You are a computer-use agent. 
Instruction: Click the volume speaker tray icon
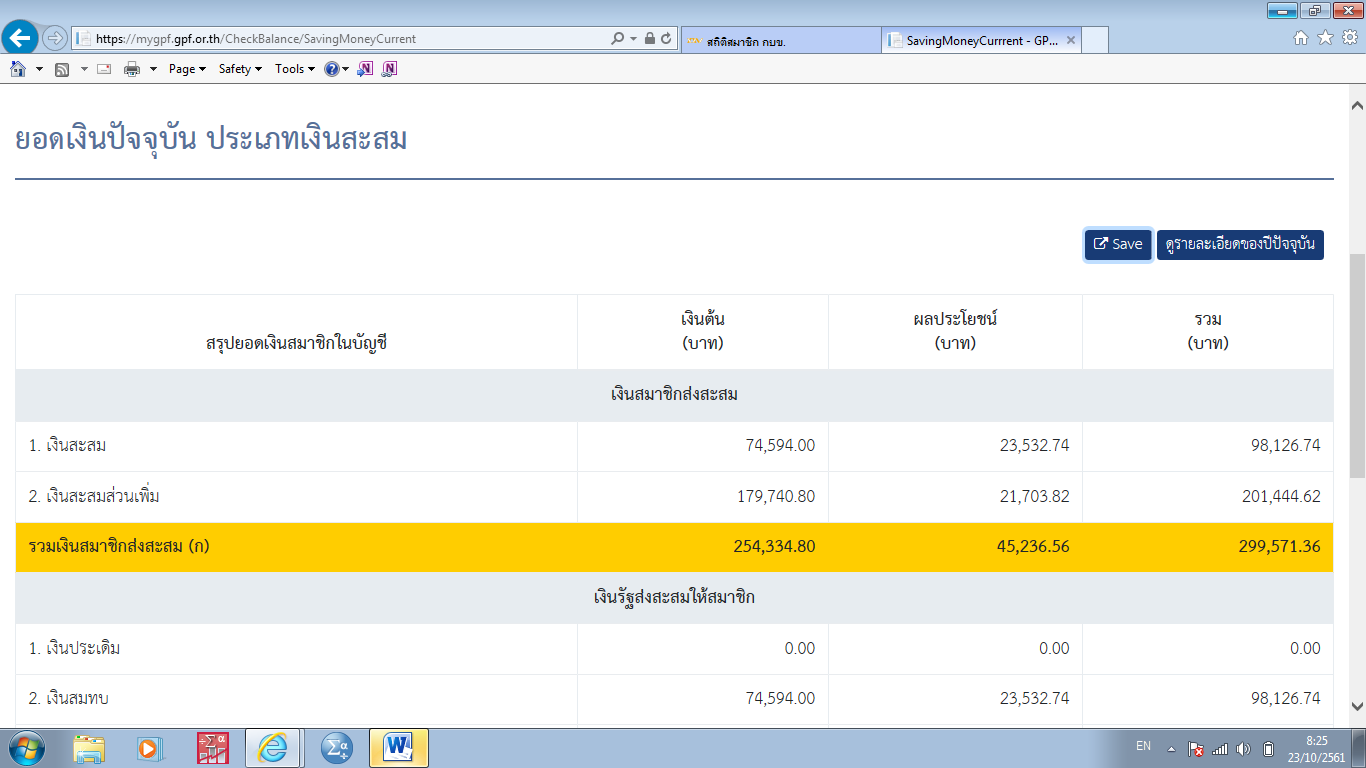pyautogui.click(x=1243, y=748)
